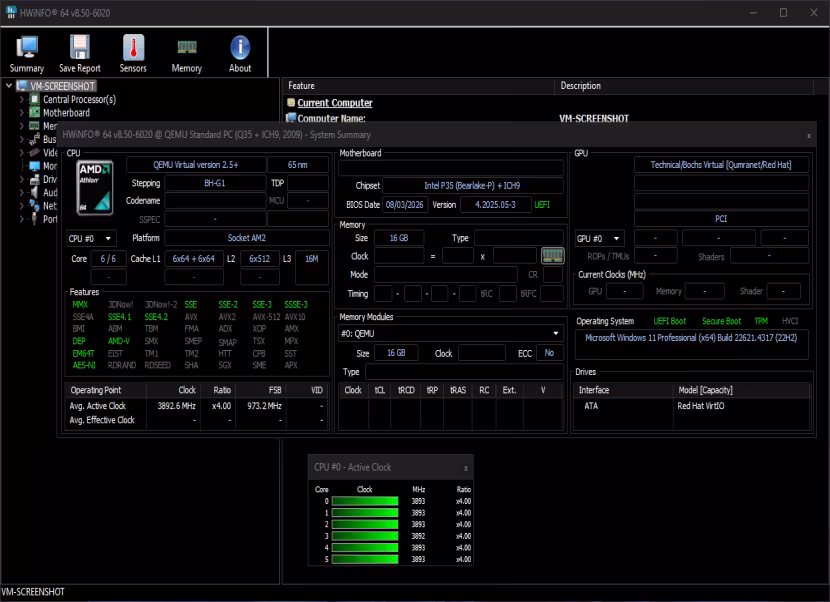Viewport: 830px width, 602px height.
Task: Click the SSE4.2 feature label
Action: [156, 317]
